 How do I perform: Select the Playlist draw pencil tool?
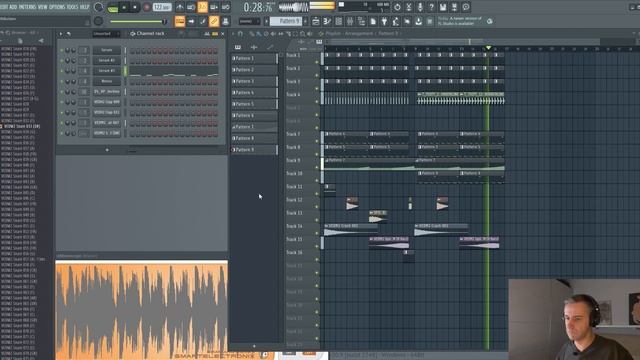point(252,34)
